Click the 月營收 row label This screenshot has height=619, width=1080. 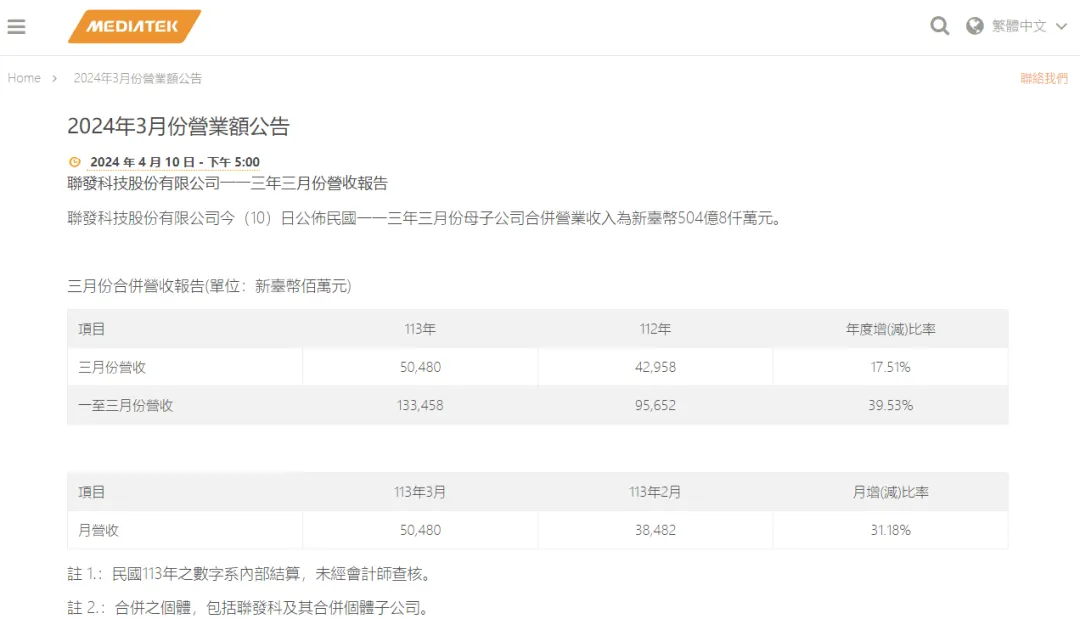click(x=98, y=530)
